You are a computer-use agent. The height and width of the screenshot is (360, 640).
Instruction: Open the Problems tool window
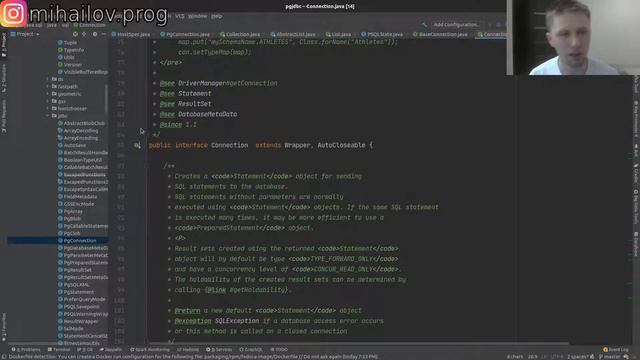pos(26,349)
